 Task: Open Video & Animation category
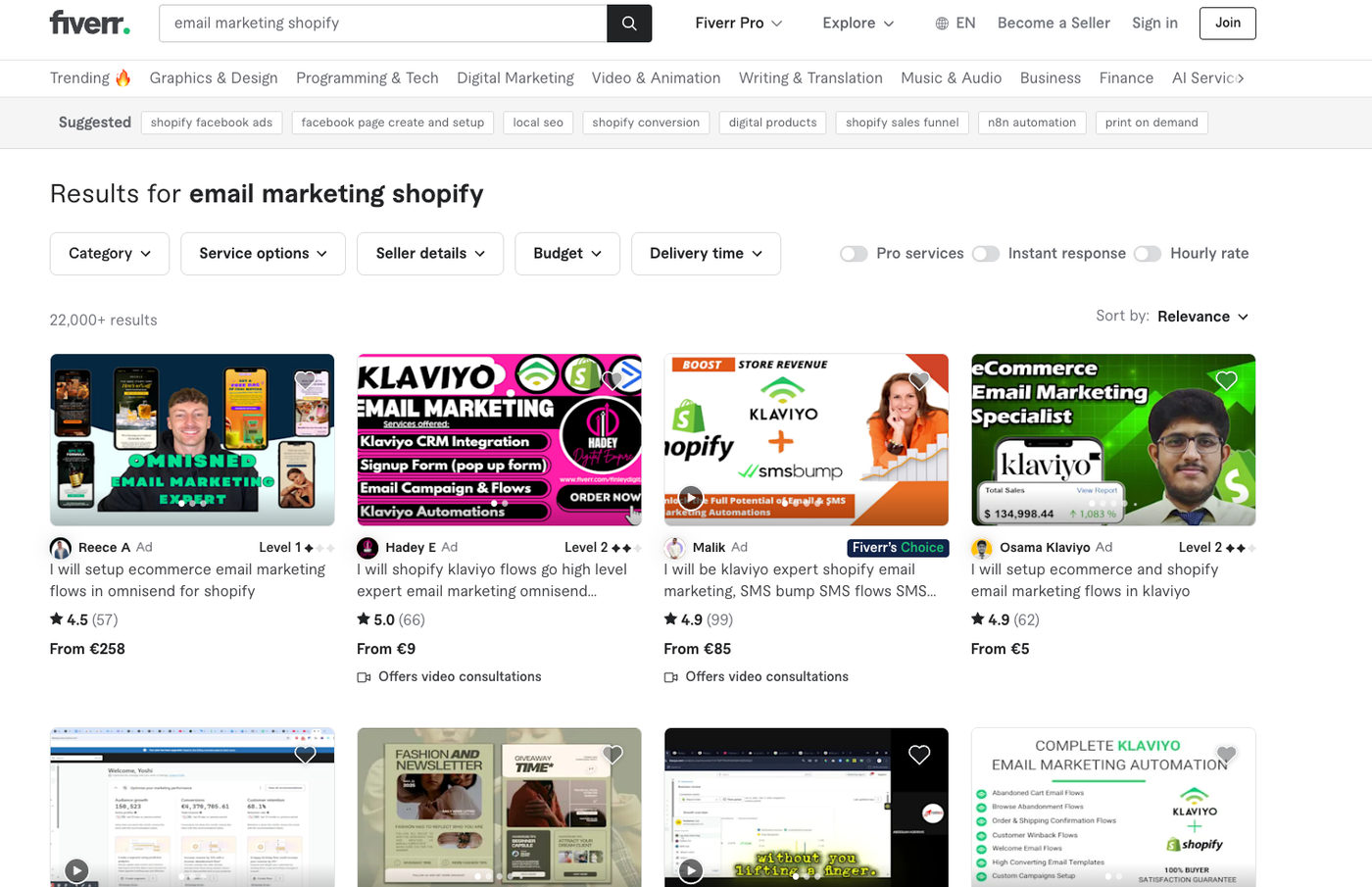click(656, 77)
